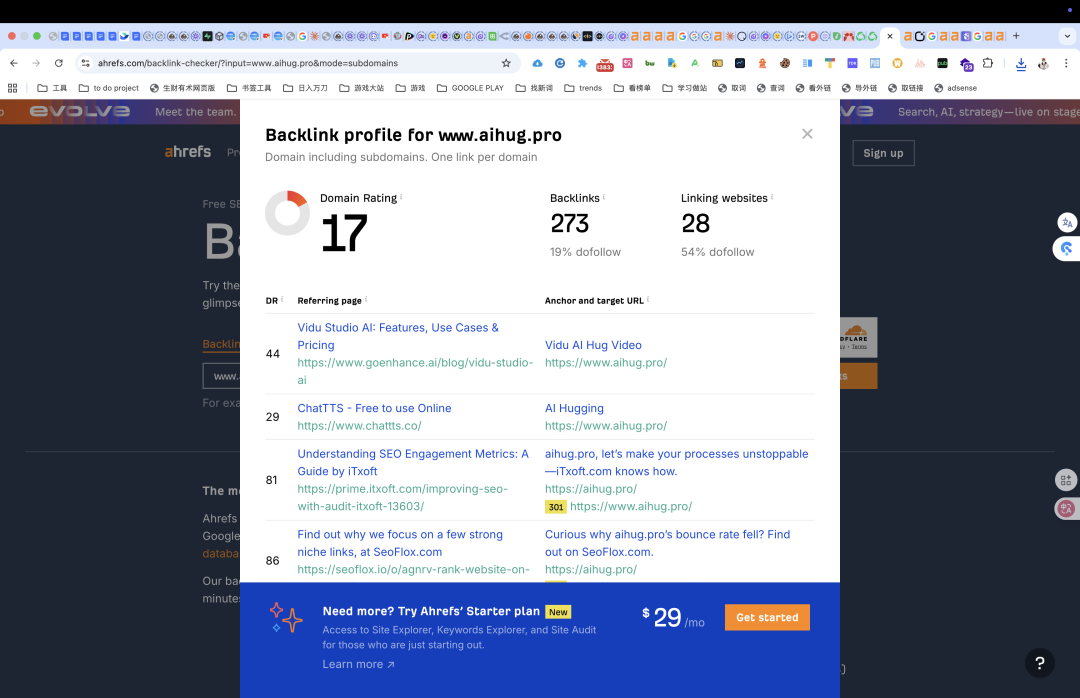Open the 书签工具 bookmarks folder
The height and width of the screenshot is (698, 1080).
[x=249, y=88]
